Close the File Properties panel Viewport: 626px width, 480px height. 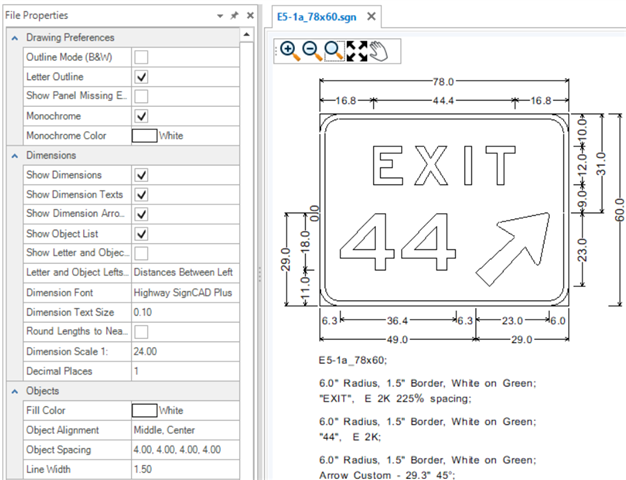tap(249, 17)
